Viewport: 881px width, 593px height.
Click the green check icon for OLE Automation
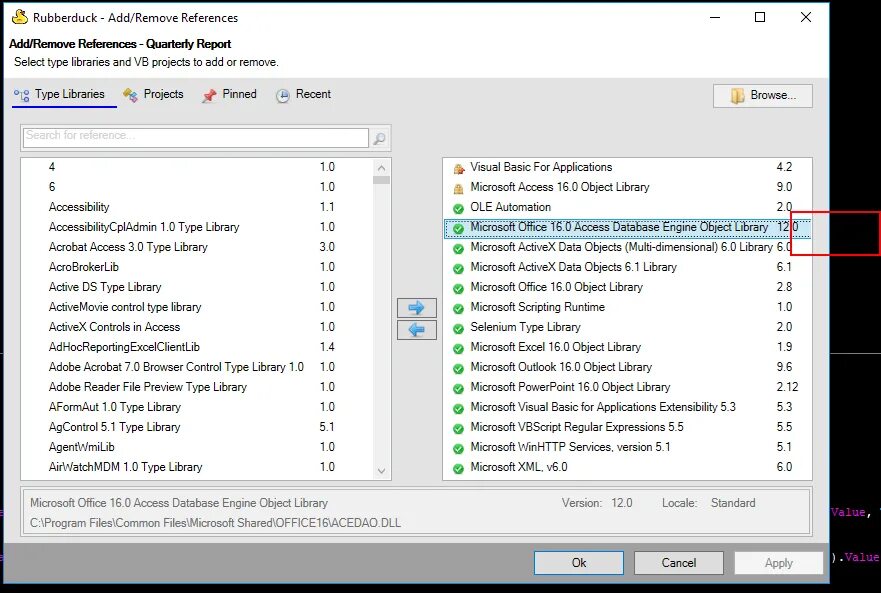(x=458, y=209)
